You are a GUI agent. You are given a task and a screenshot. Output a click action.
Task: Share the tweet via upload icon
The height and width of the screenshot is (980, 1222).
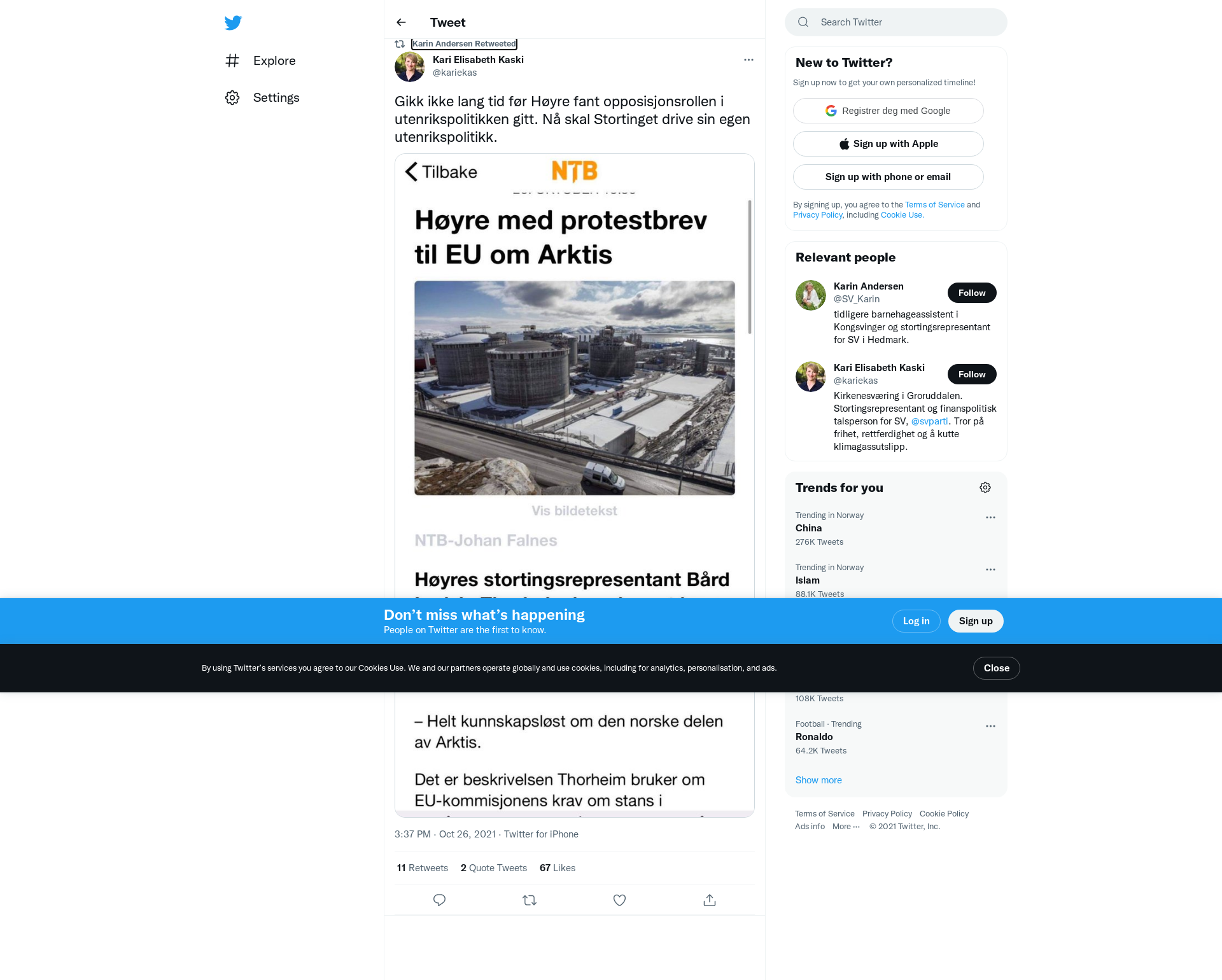pos(710,900)
